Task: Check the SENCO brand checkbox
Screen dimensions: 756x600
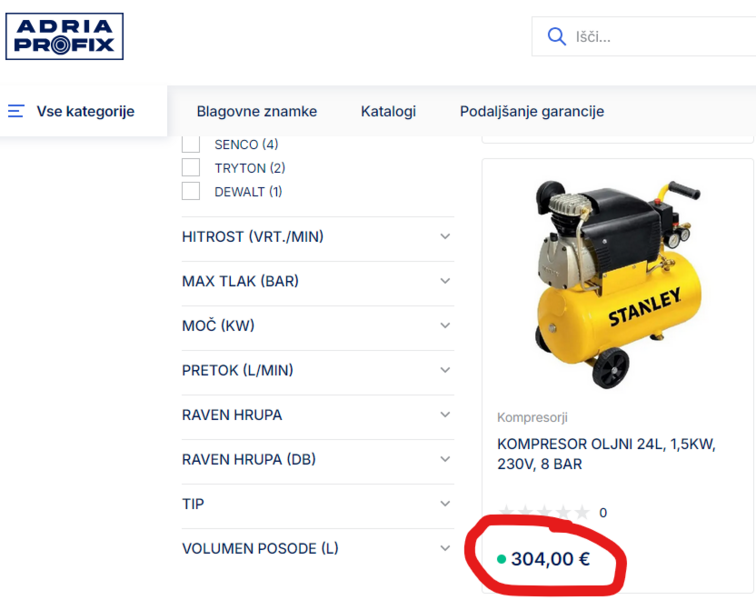Action: (191, 144)
